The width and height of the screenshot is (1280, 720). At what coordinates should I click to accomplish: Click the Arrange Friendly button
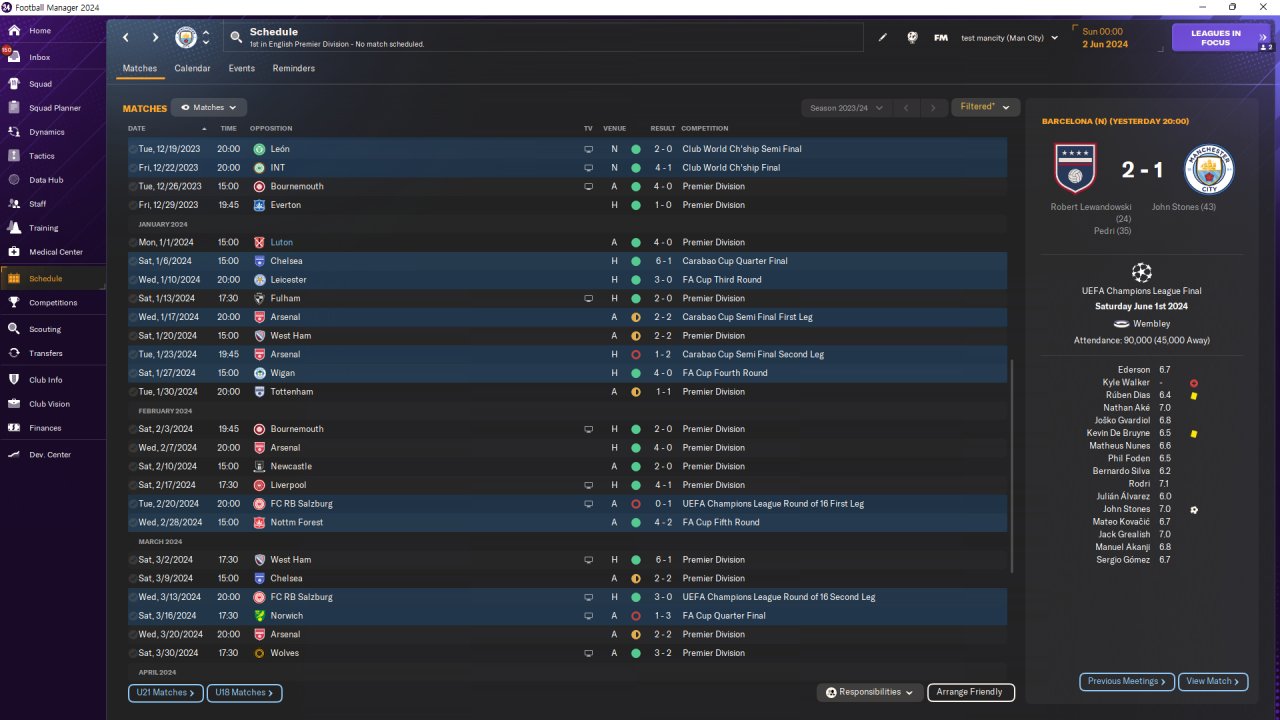(x=971, y=692)
